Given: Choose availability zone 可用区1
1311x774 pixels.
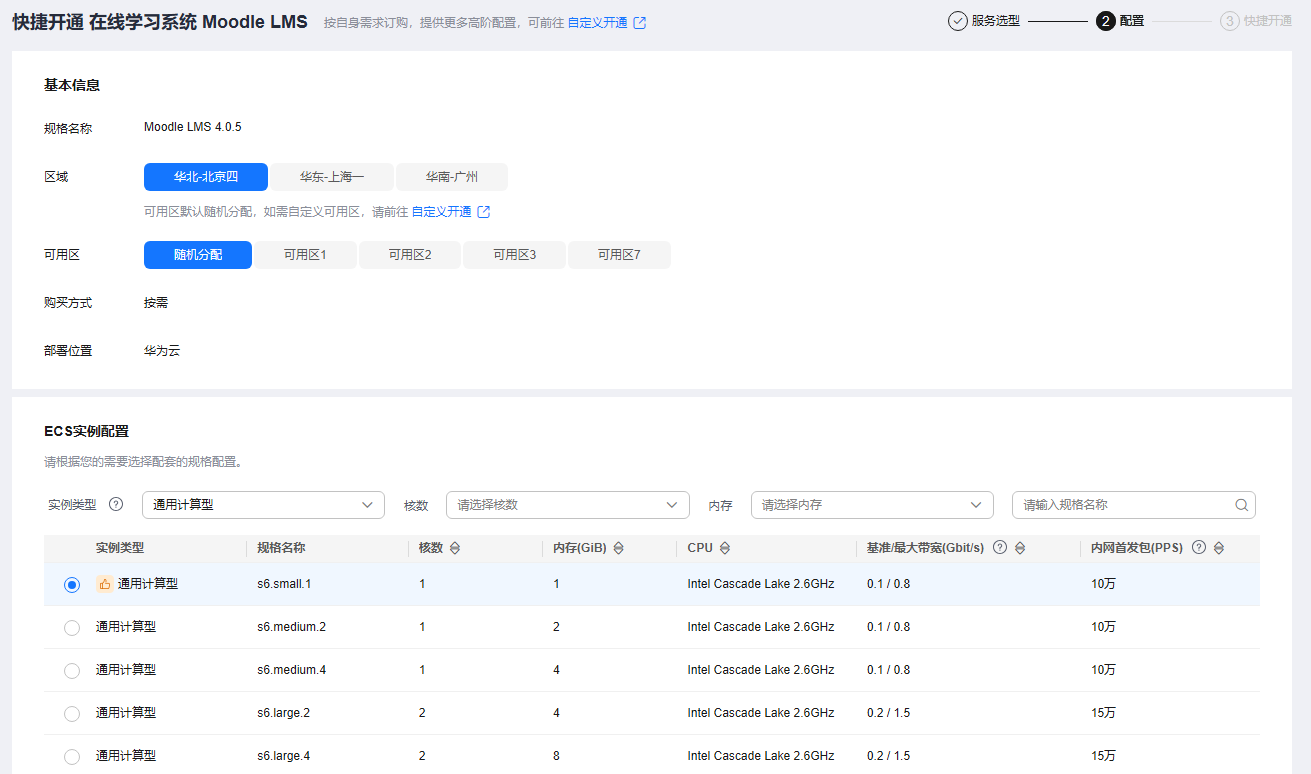Looking at the screenshot, I should click(x=305, y=255).
